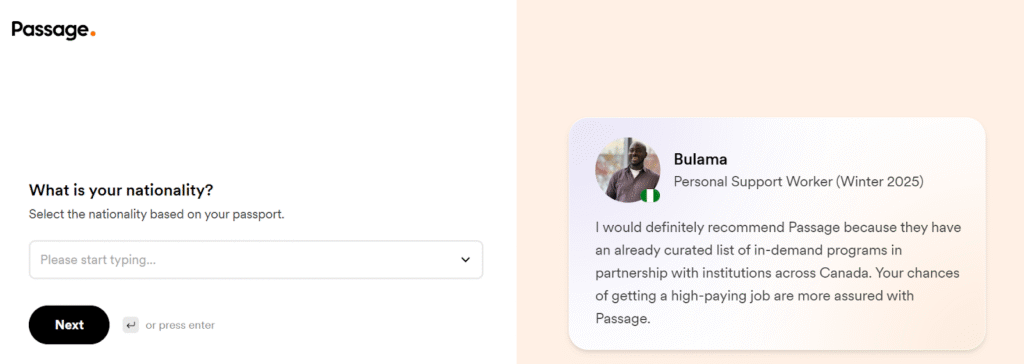Open Bulama's profile photo
The height and width of the screenshot is (364, 1024).
pyautogui.click(x=627, y=169)
